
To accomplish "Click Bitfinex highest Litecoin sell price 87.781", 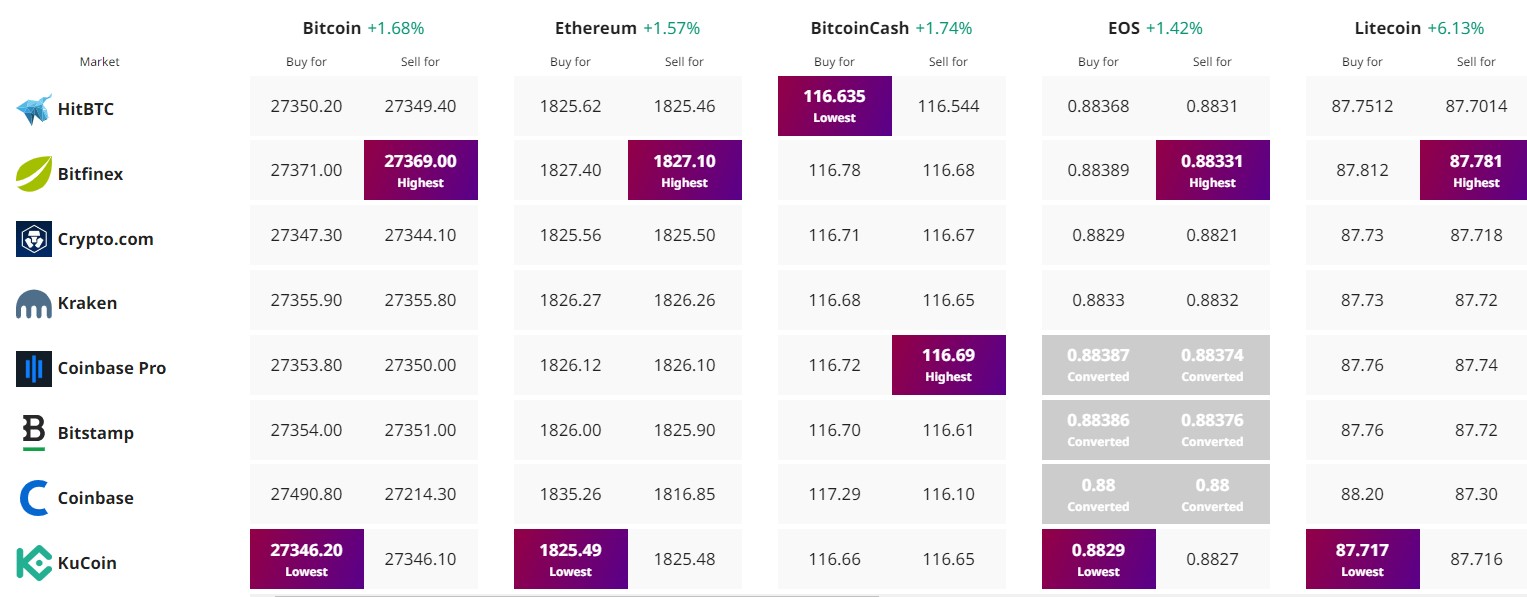I will click(x=1477, y=170).
